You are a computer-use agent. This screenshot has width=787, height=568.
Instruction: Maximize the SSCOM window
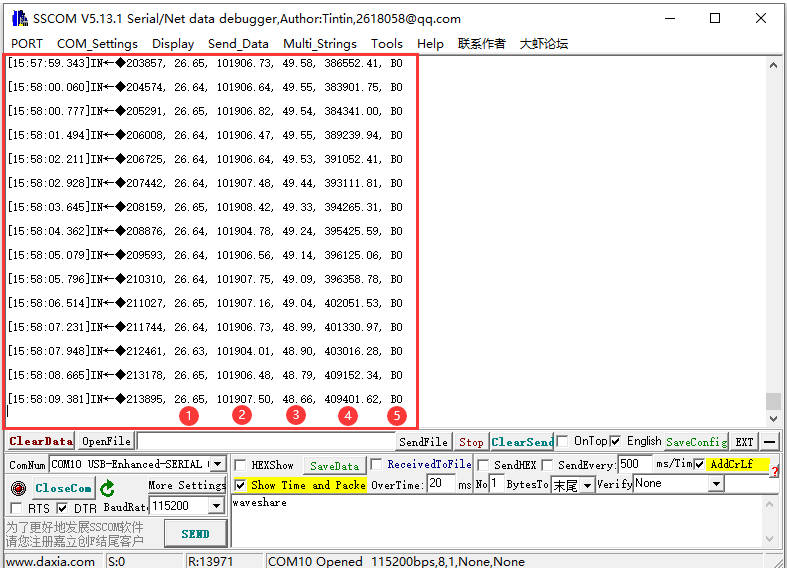715,19
